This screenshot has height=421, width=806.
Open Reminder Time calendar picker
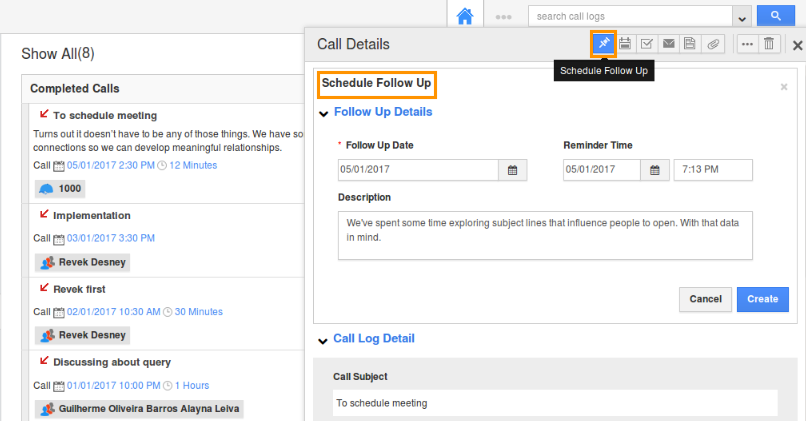655,170
